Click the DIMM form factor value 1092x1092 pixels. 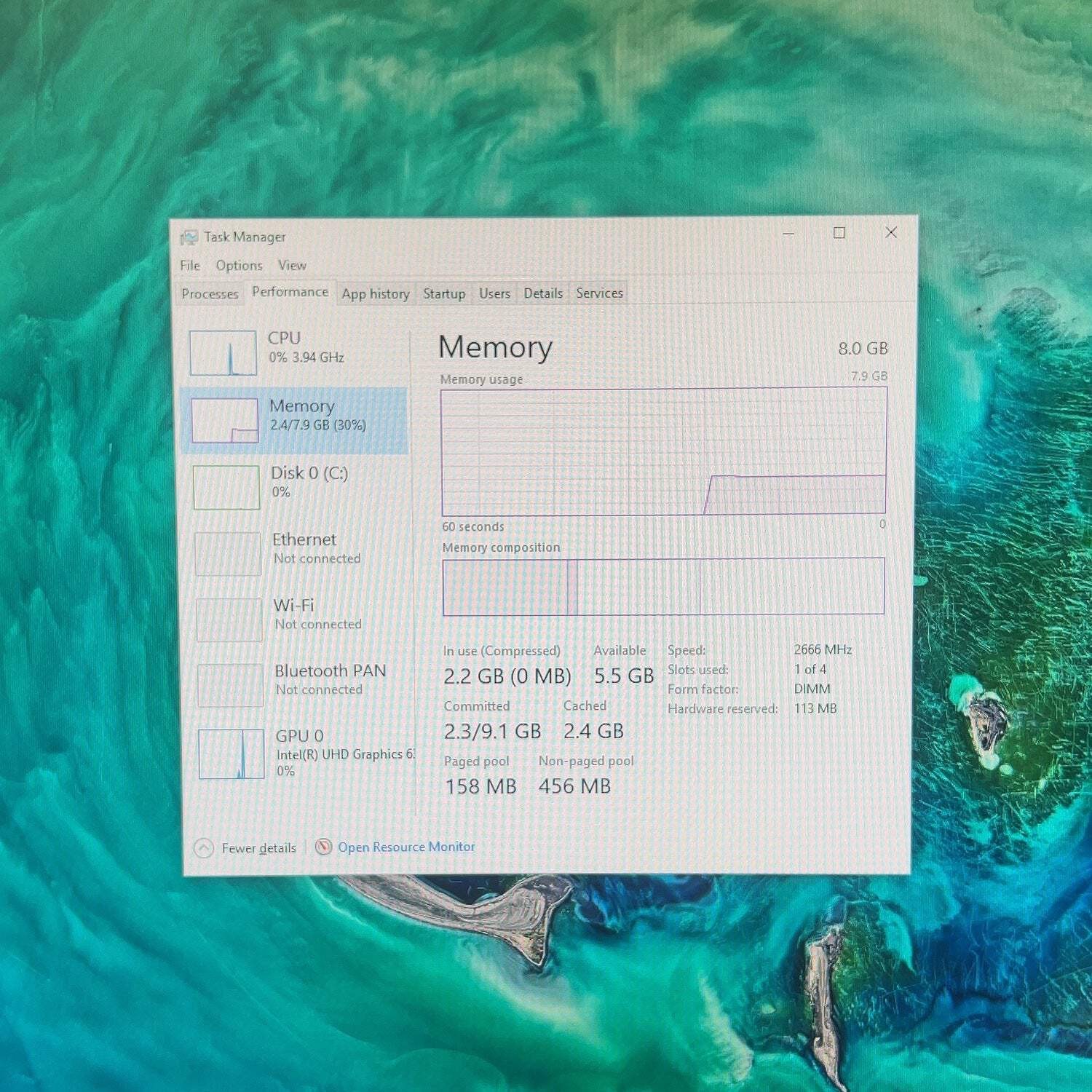pyautogui.click(x=812, y=689)
